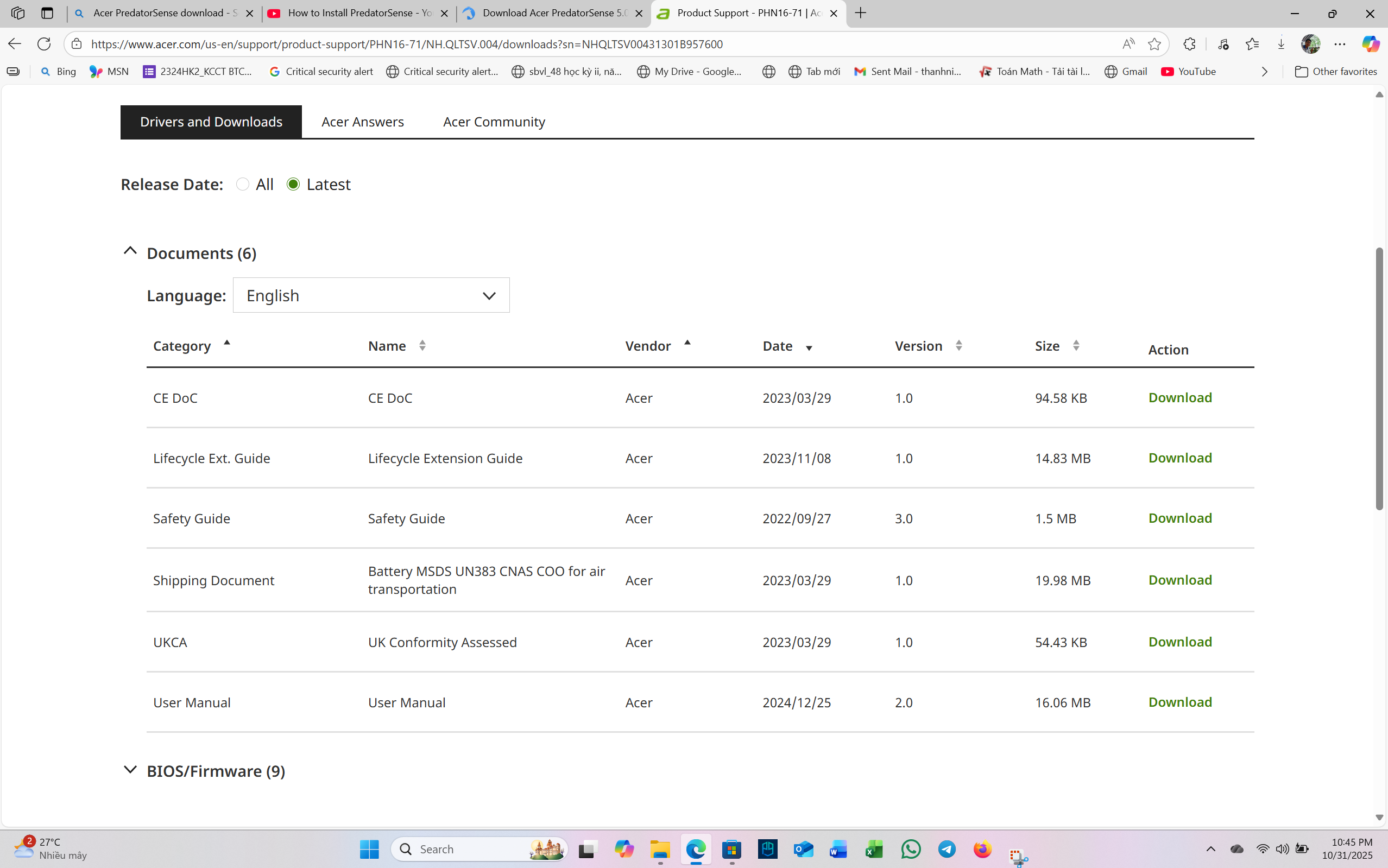Download the Safety Guide document
Image resolution: width=1388 pixels, height=868 pixels.
pyautogui.click(x=1179, y=518)
